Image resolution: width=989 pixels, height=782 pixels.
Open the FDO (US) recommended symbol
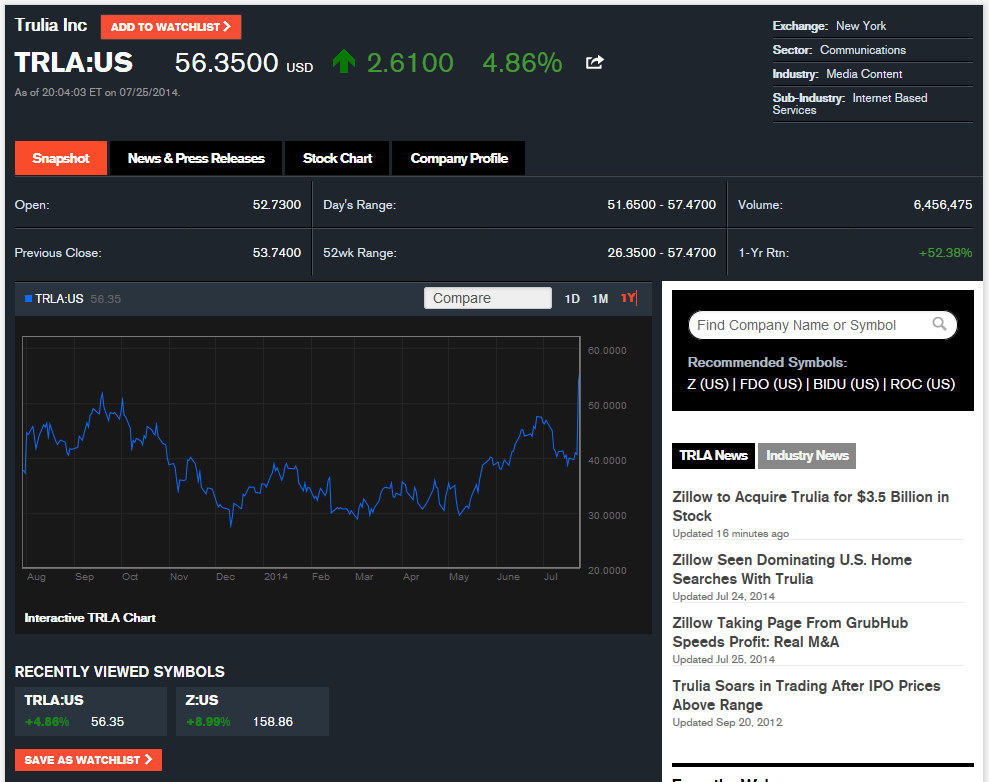point(771,384)
